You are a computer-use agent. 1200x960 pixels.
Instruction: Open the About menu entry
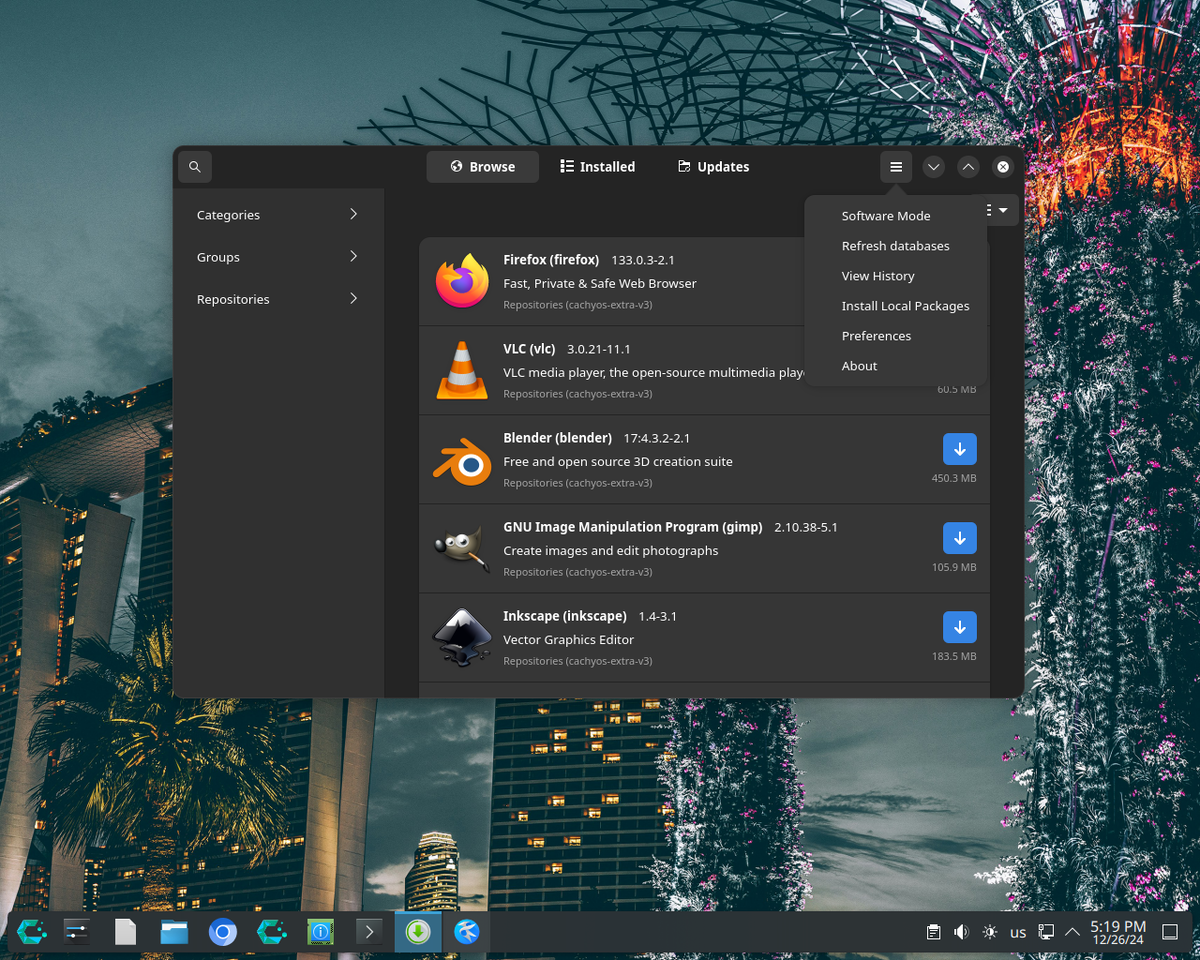pos(859,366)
